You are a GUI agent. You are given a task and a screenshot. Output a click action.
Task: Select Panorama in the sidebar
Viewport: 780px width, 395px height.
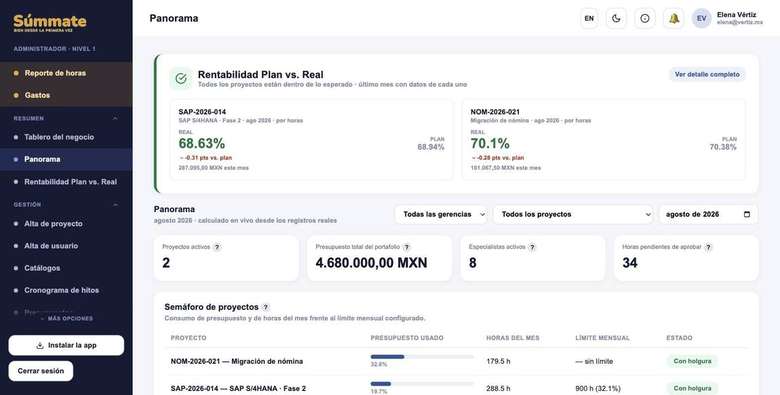[x=66, y=159]
